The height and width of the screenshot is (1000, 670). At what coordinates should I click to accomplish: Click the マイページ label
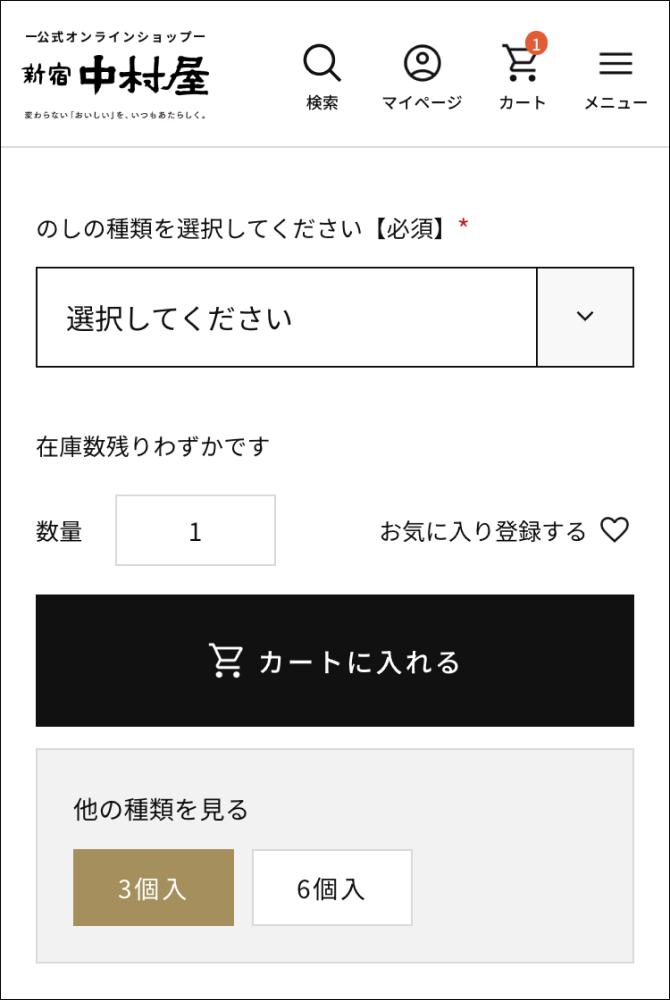click(x=422, y=102)
